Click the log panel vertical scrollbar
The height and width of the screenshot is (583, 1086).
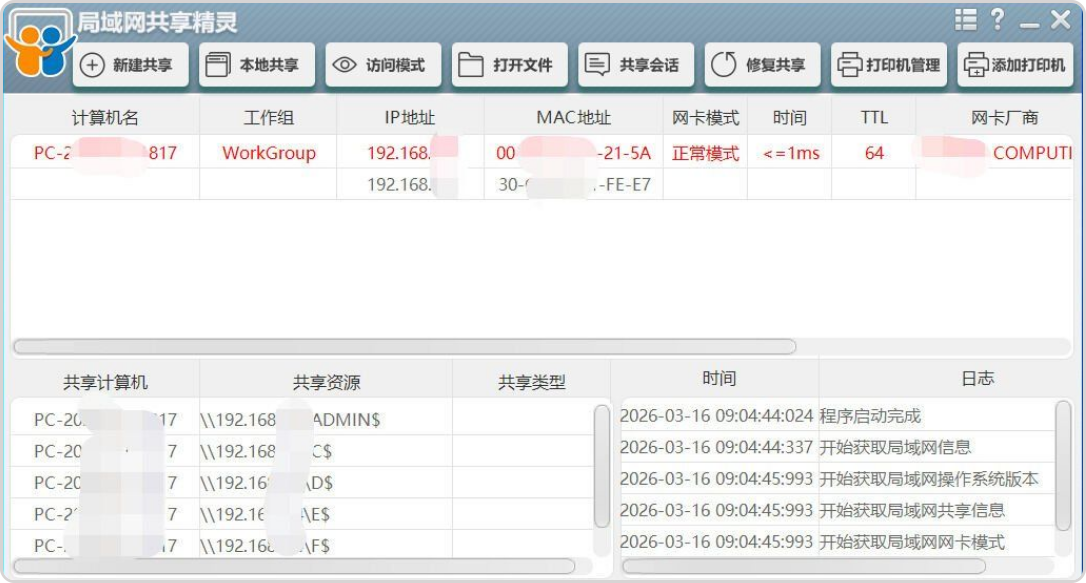[x=1063, y=465]
